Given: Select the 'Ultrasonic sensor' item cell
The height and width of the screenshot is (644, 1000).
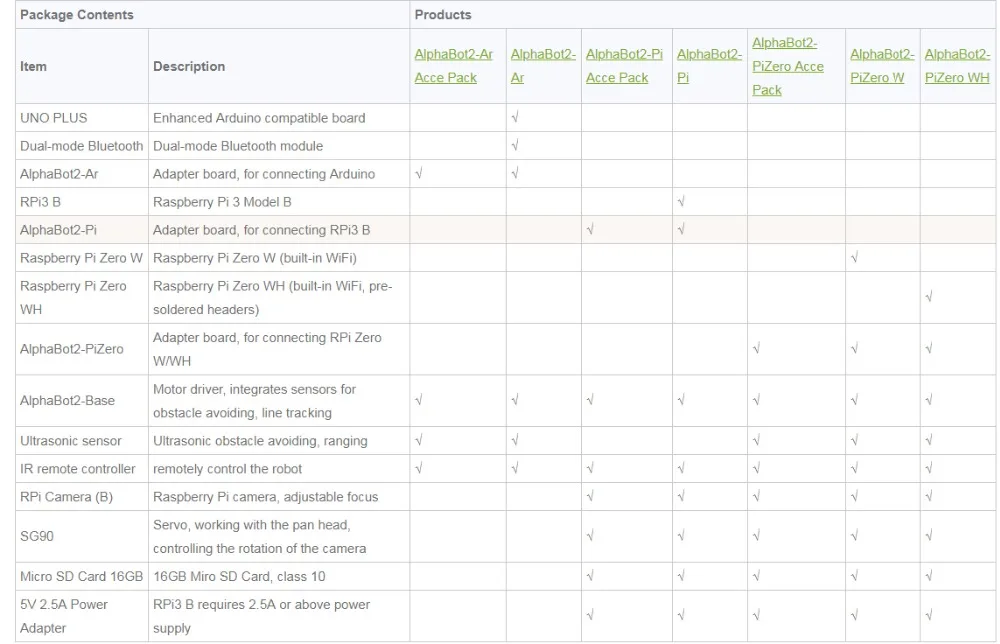Looking at the screenshot, I should 82,441.
